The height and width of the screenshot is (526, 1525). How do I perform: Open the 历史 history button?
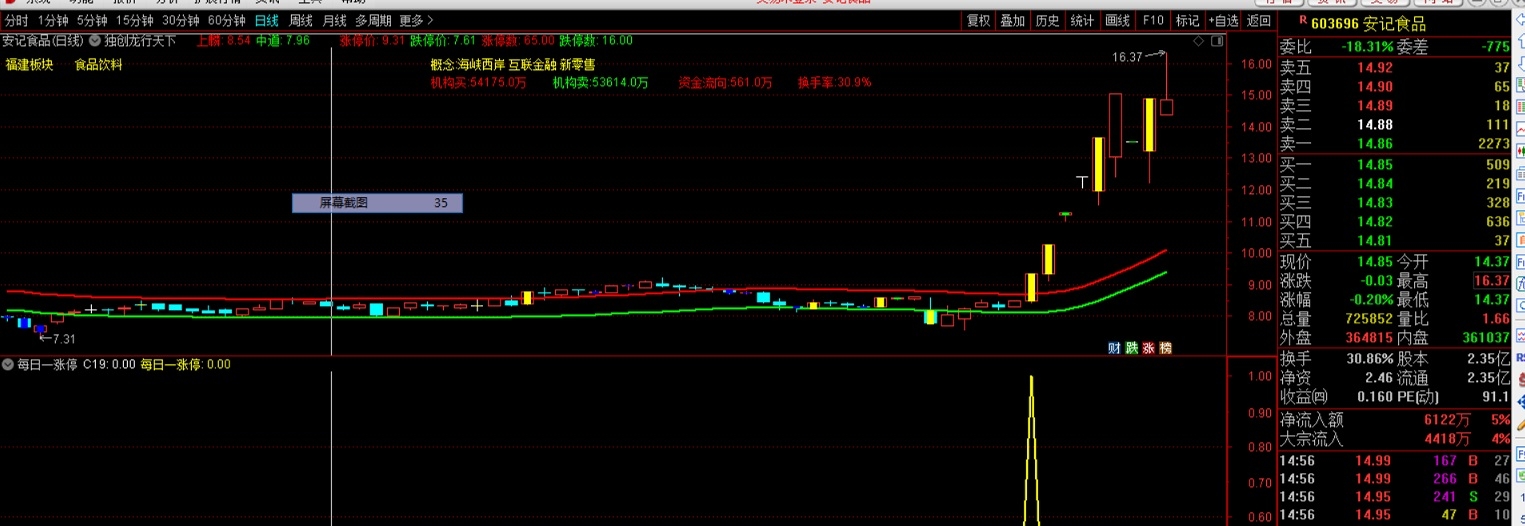[x=1047, y=20]
